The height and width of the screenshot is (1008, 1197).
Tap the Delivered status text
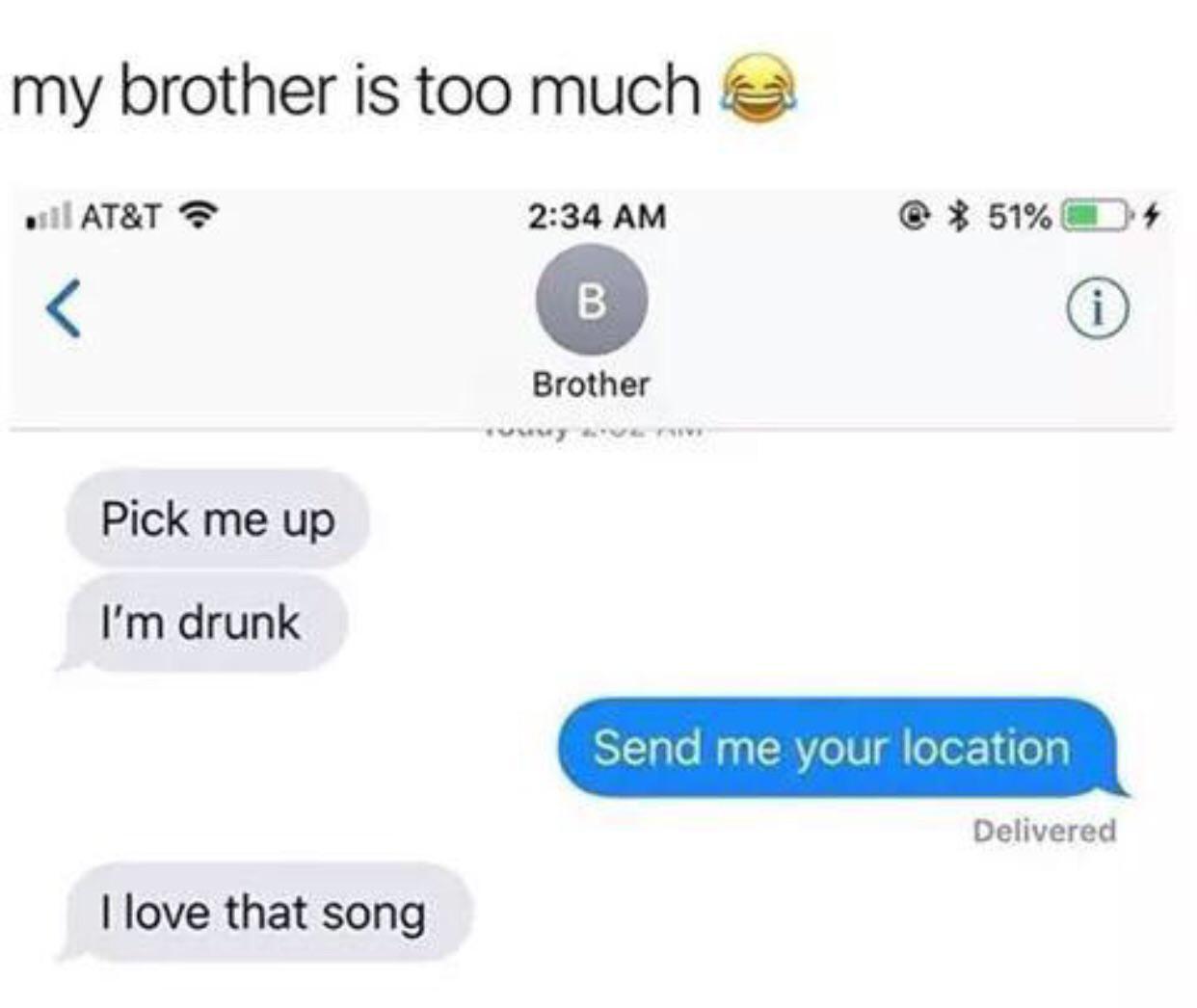(x=1045, y=830)
